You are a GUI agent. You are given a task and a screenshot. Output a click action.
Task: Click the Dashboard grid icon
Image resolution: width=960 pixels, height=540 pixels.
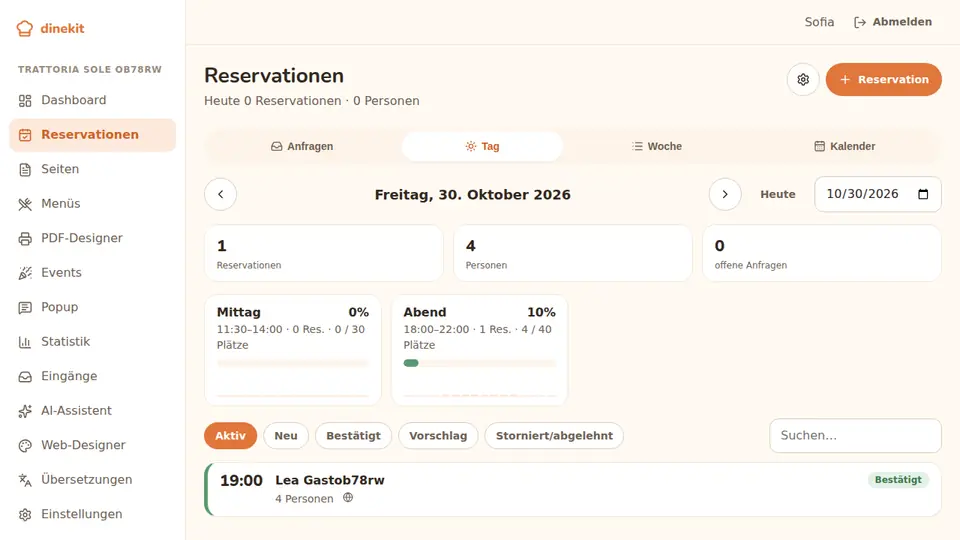point(25,101)
